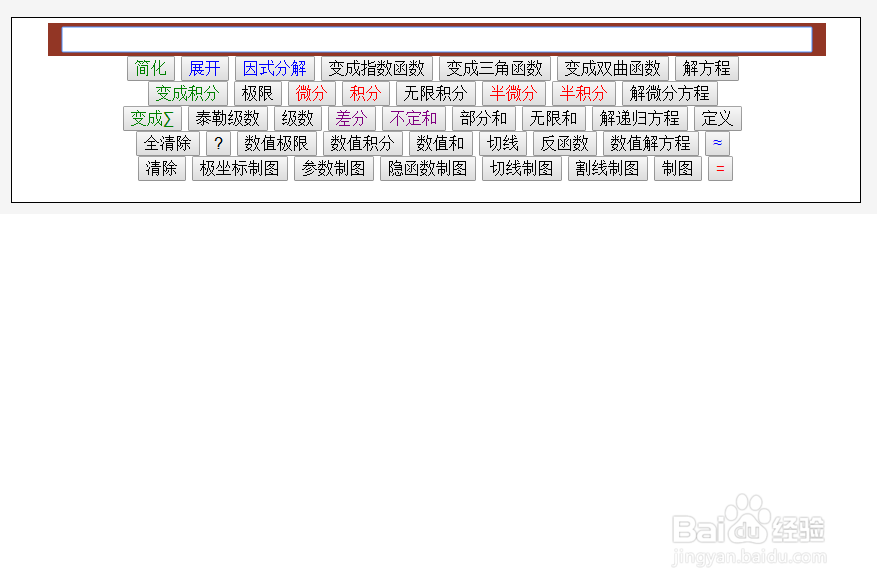Click the 切线制图 button
Screen dimensions: 877x588
point(522,168)
